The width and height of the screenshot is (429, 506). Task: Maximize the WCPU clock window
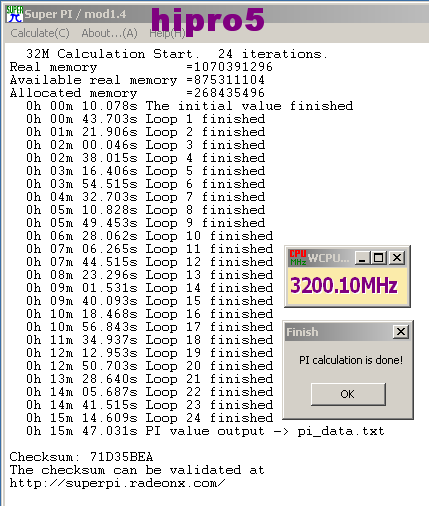coord(378,258)
